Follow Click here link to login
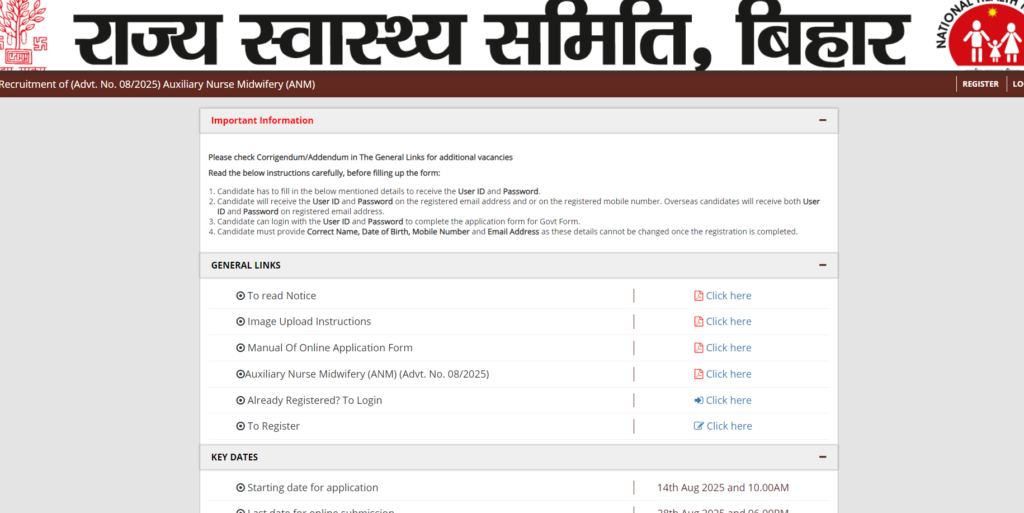 [x=728, y=400]
